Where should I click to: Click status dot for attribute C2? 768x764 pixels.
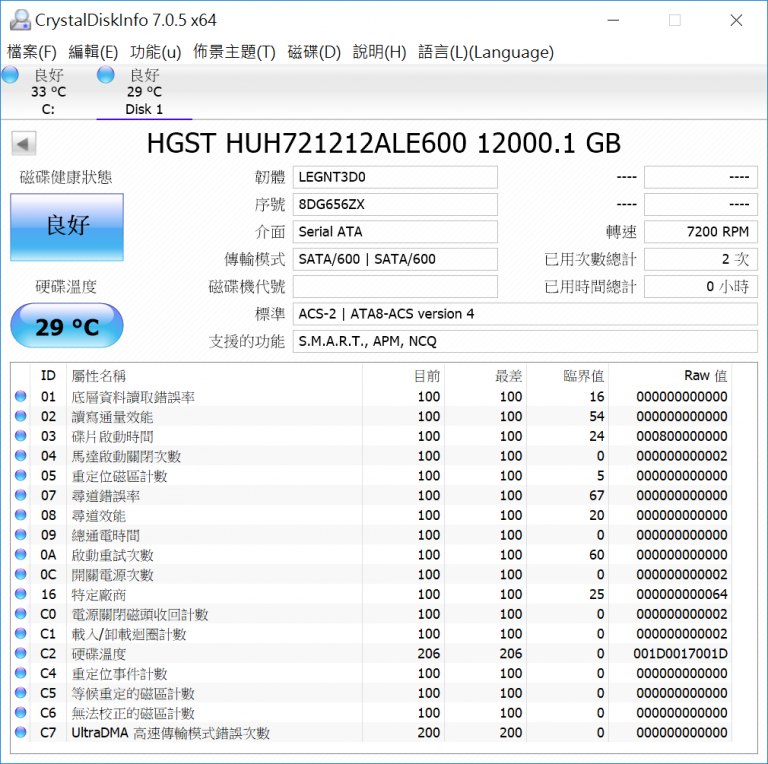click(21, 653)
